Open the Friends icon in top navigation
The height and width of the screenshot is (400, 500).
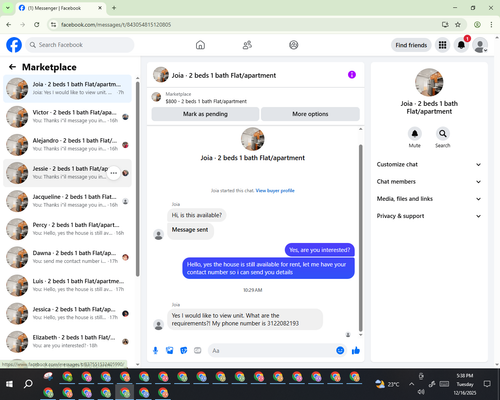tap(247, 45)
